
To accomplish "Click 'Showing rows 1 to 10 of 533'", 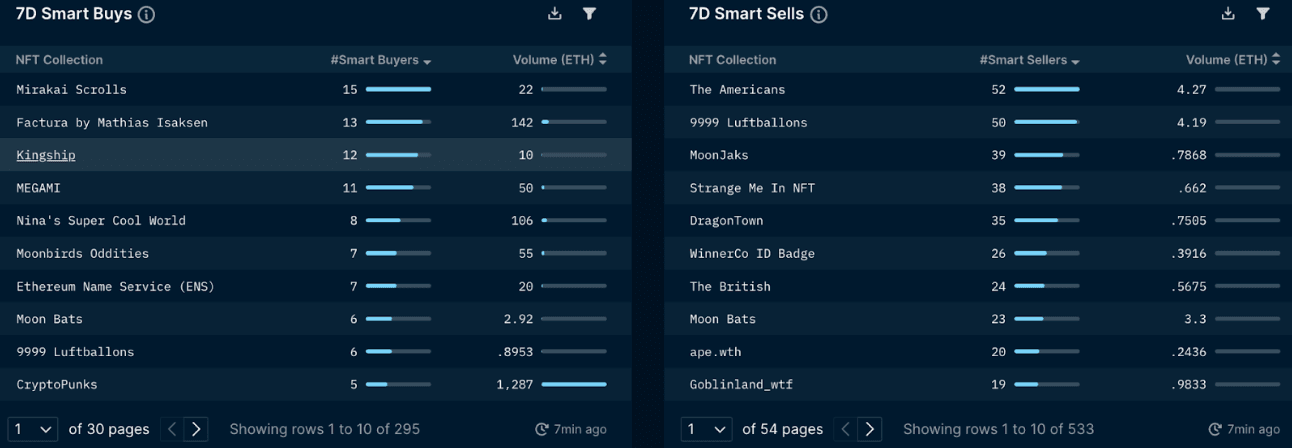I will pos(998,429).
